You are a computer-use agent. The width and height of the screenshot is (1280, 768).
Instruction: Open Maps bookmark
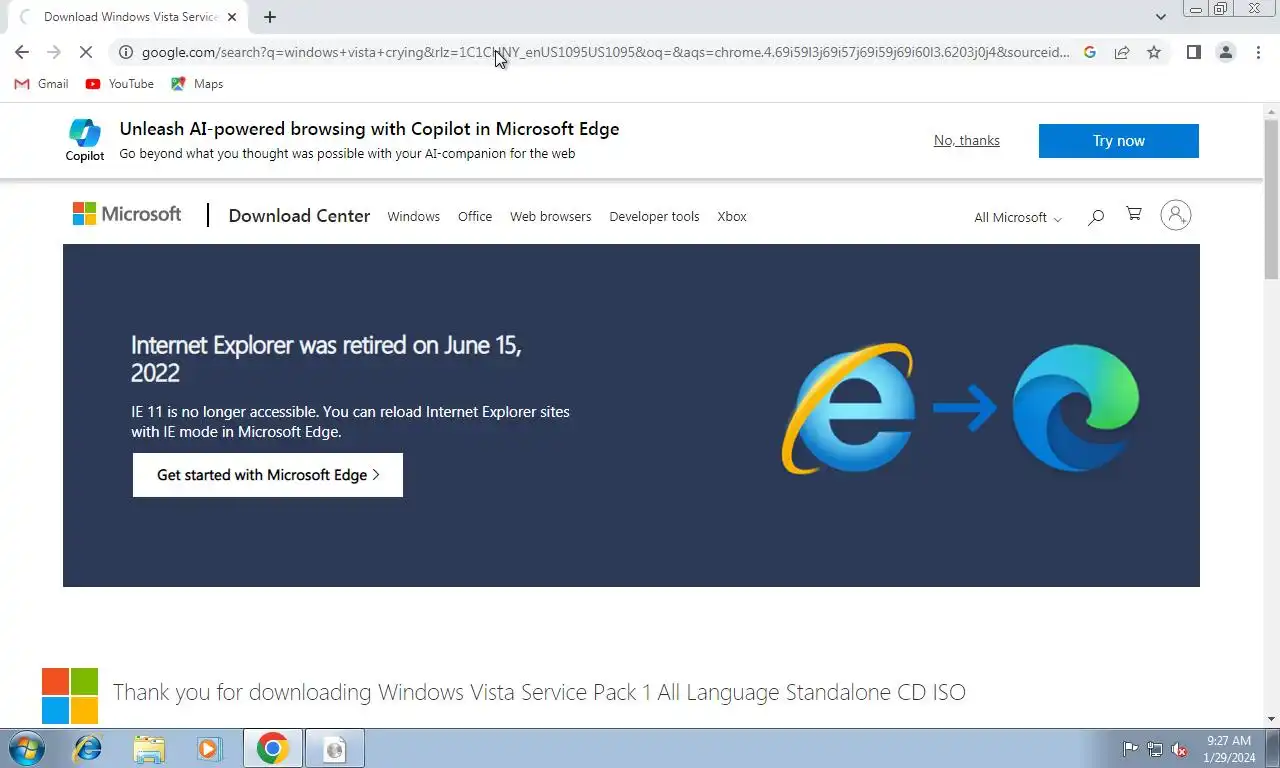(x=197, y=84)
